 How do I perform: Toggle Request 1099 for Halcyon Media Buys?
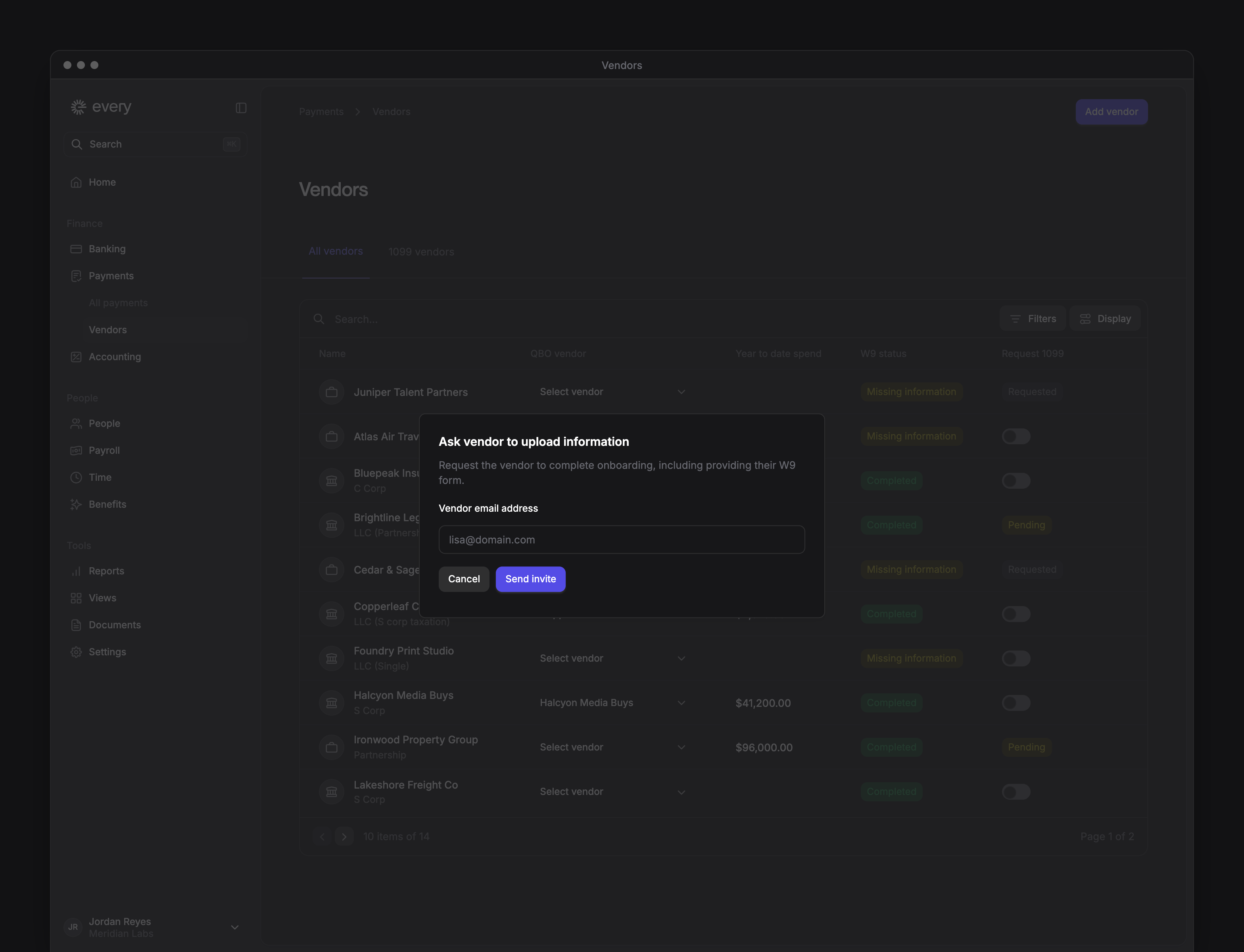point(1016,703)
